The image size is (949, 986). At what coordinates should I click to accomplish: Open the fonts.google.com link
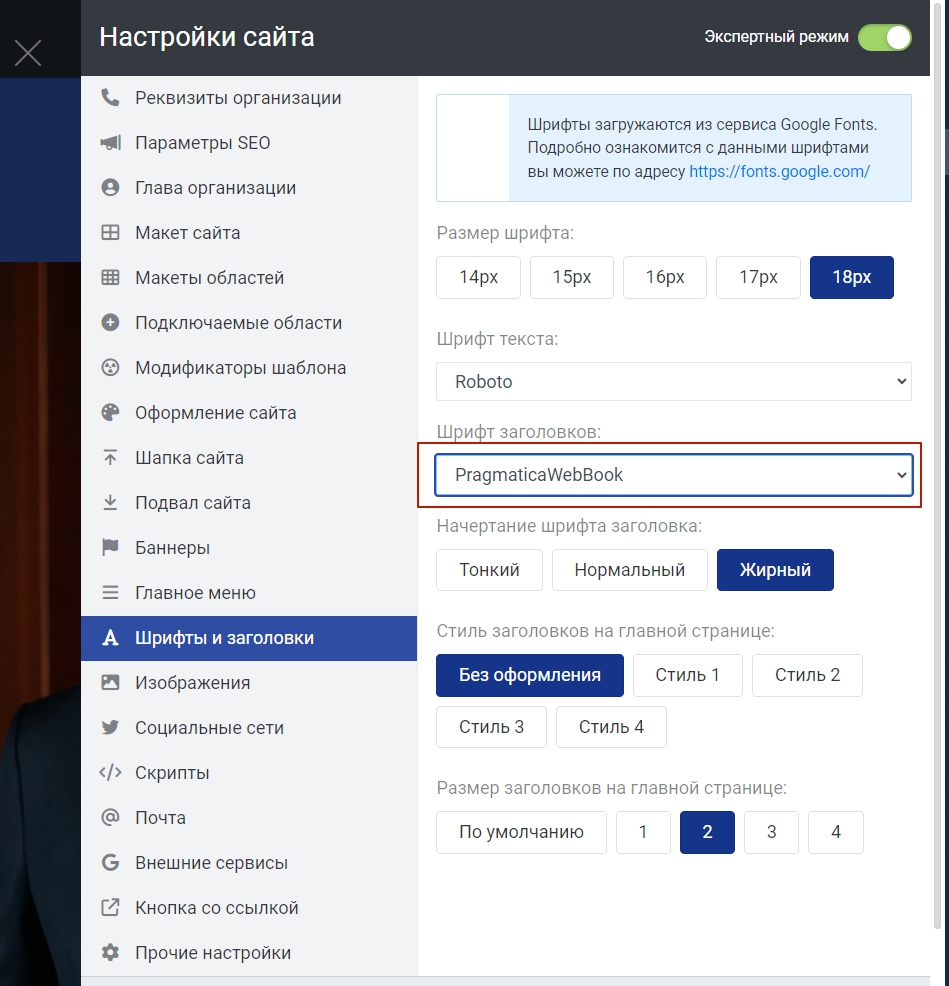pos(779,171)
